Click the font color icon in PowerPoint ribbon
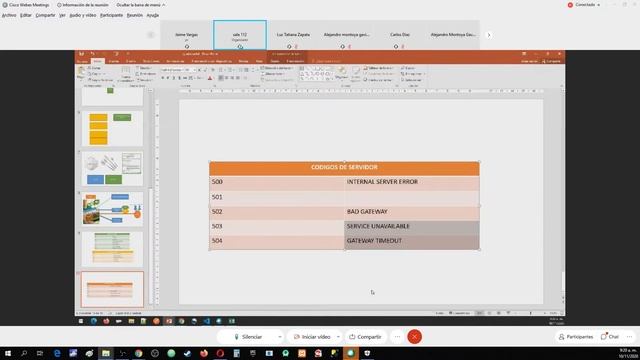This screenshot has width=640, height=360. point(210,78)
